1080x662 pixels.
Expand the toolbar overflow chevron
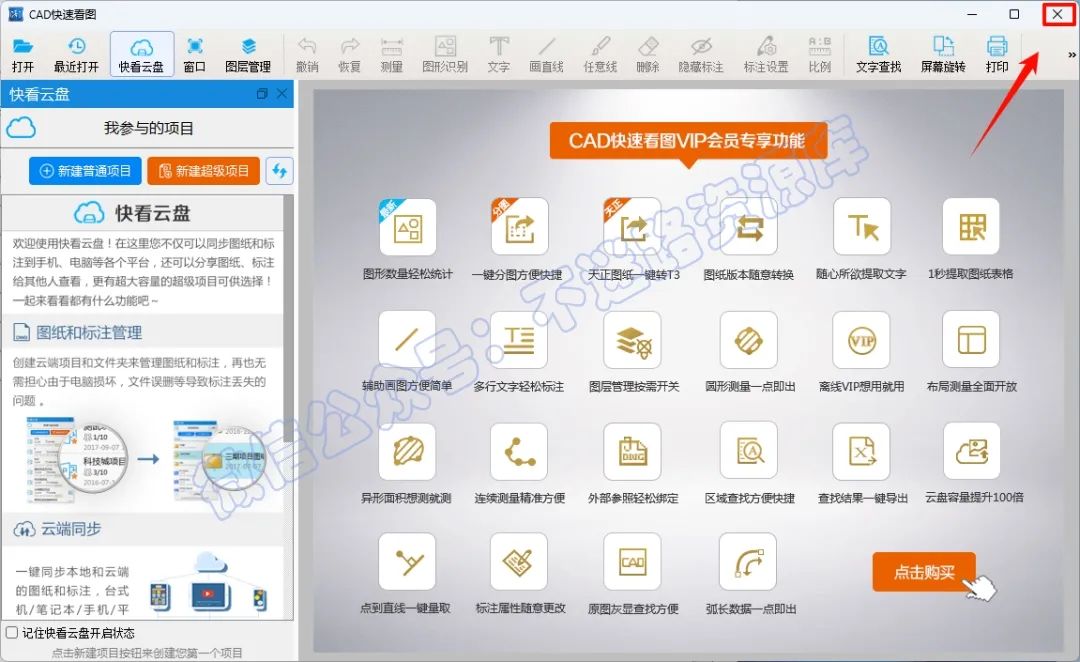click(1072, 55)
